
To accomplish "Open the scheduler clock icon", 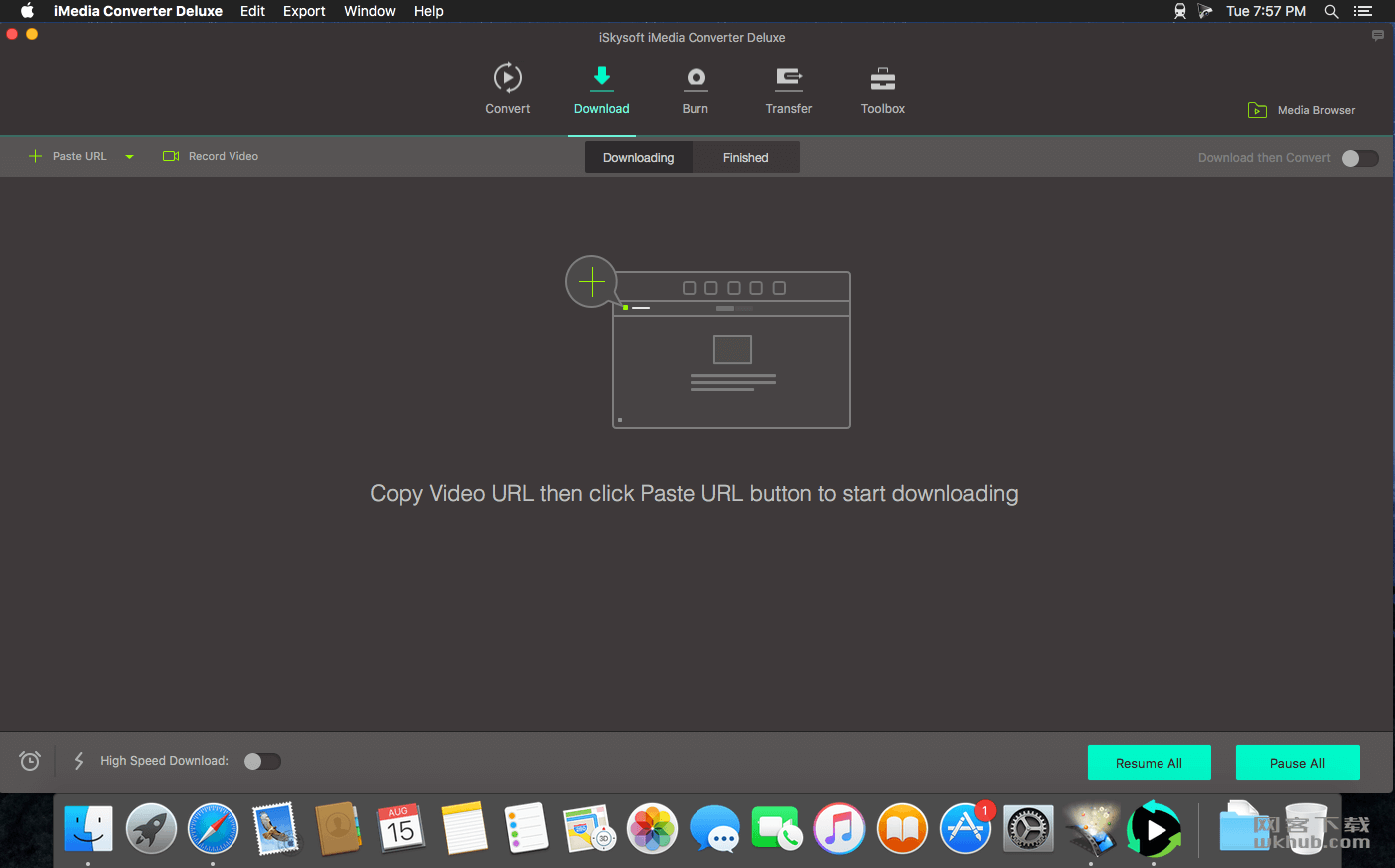I will [30, 761].
